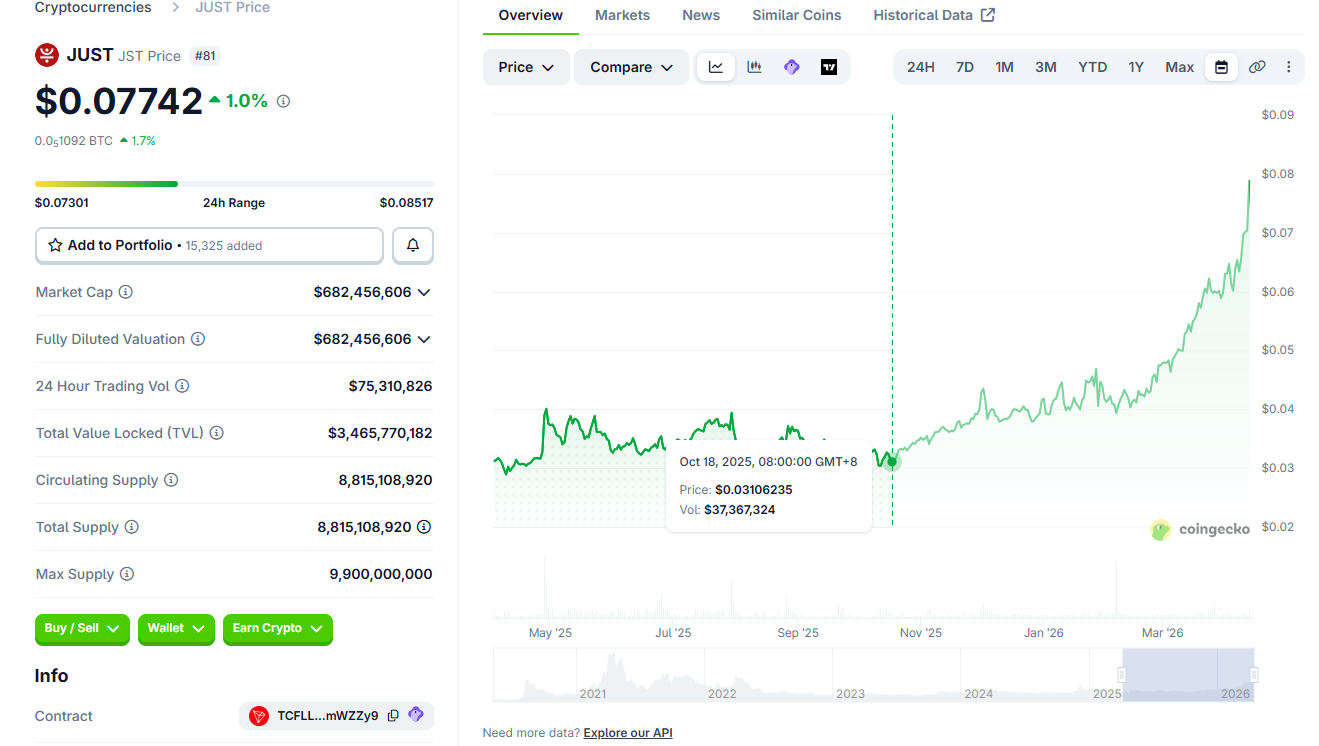Open the TradingView chart mode
This screenshot has height=746, width=1319.
point(828,67)
